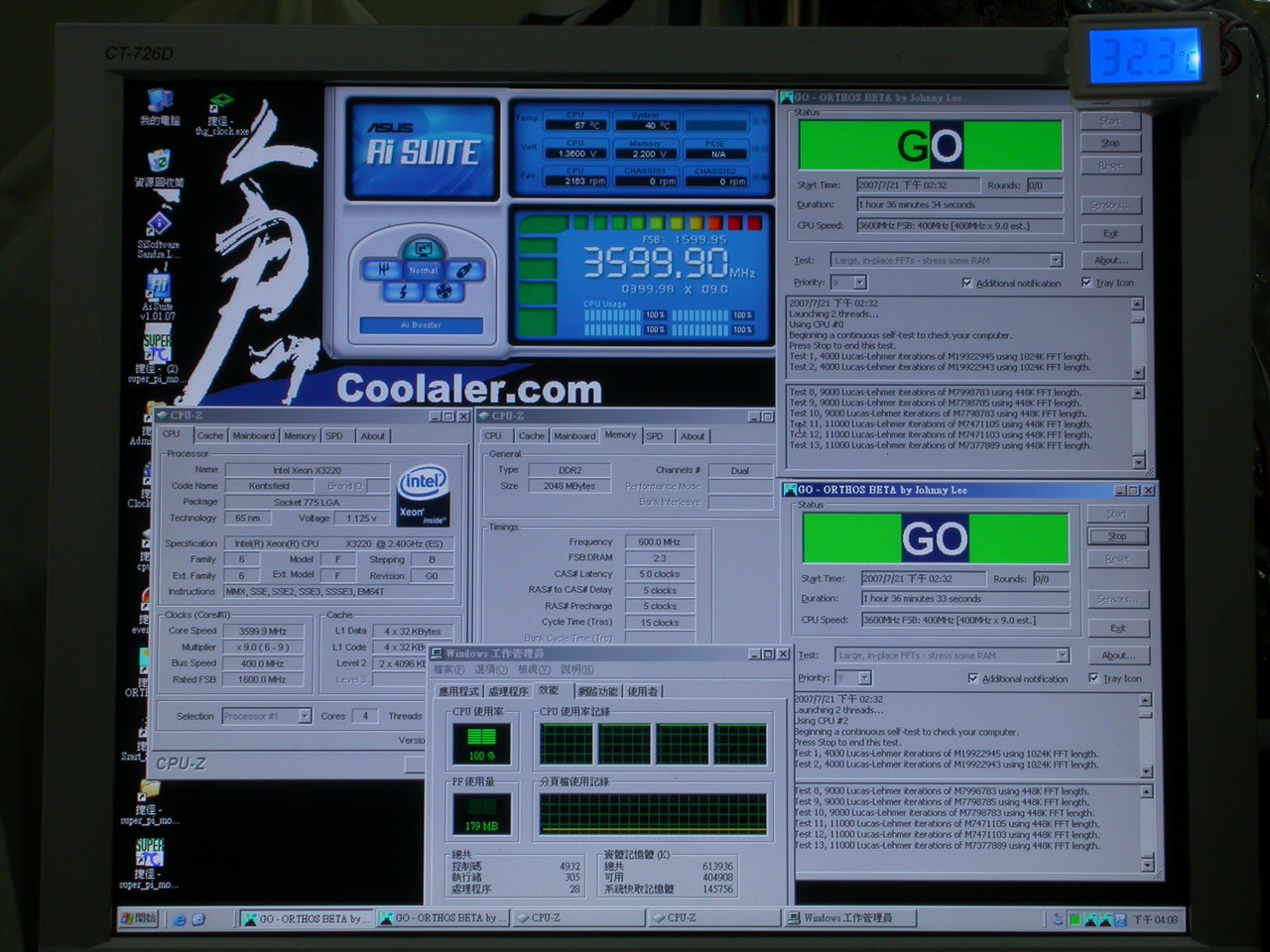Click scroll-up arrow of lower ORTHOS top log
Image resolution: width=1270 pixels, height=952 pixels.
(1146, 699)
